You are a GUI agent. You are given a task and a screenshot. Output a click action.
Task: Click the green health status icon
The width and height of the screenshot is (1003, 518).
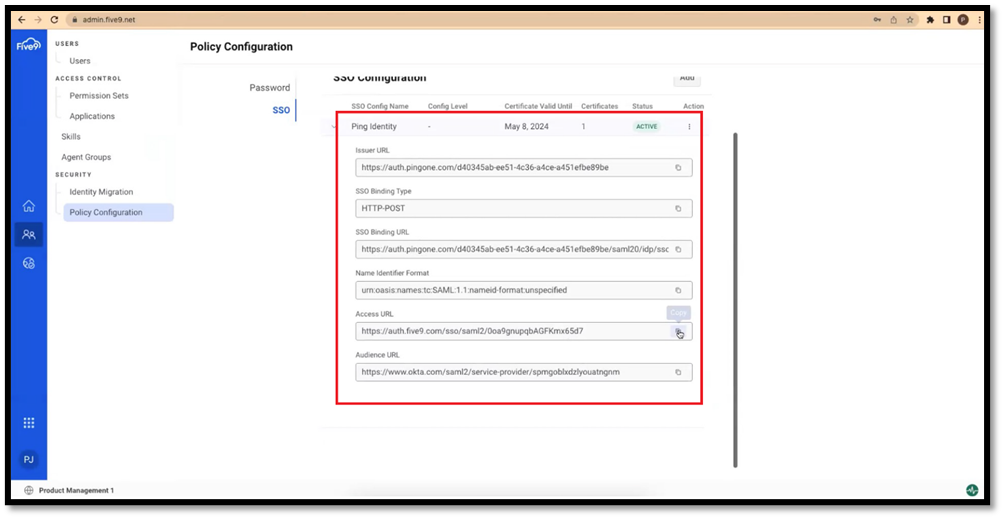(972, 491)
